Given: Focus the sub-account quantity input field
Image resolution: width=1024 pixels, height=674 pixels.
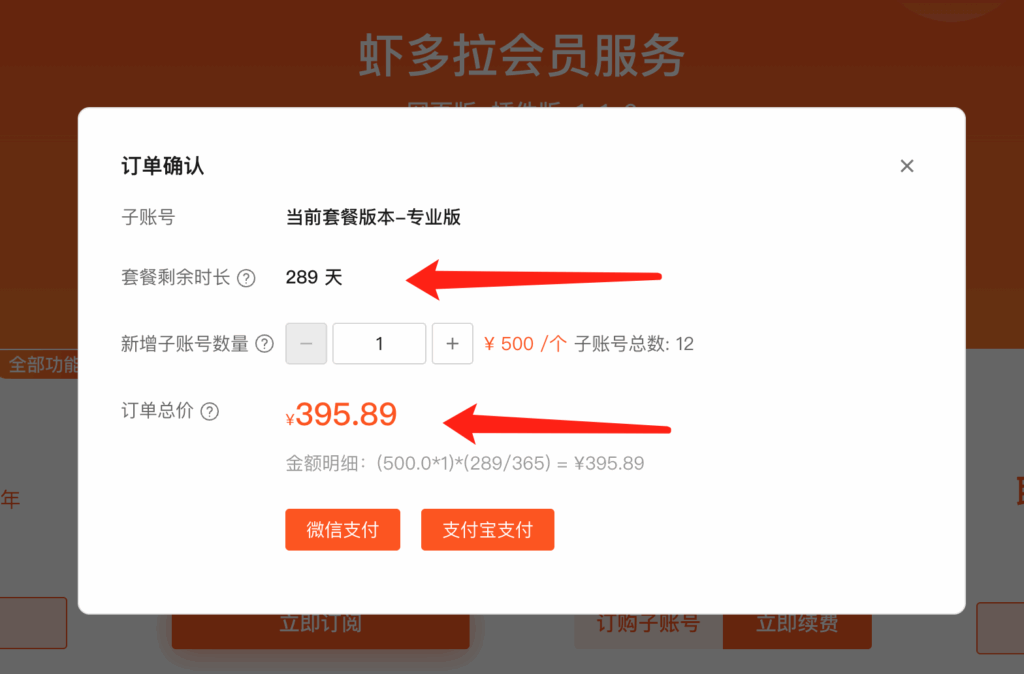Looking at the screenshot, I should [379, 344].
